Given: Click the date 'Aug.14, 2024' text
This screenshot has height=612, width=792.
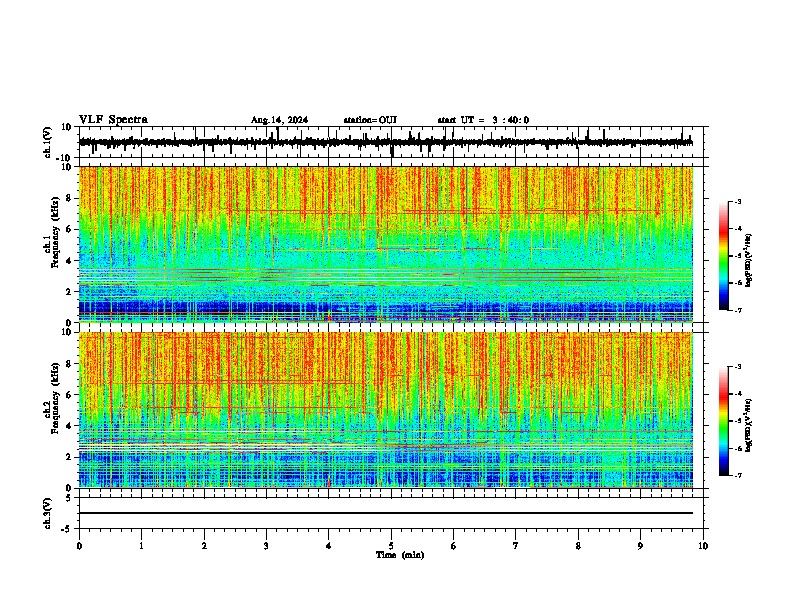Looking at the screenshot, I should [x=279, y=120].
